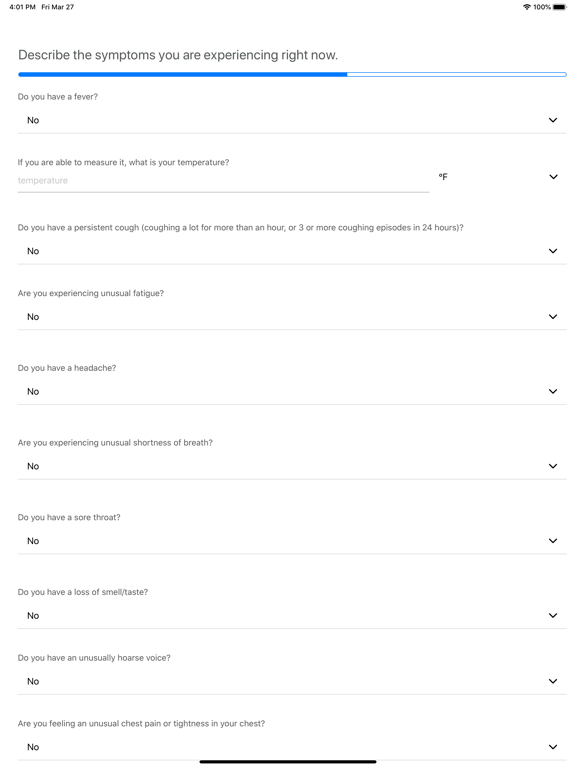Click the chevron for the fever question
Screen dimensions: 576x768
click(x=553, y=120)
